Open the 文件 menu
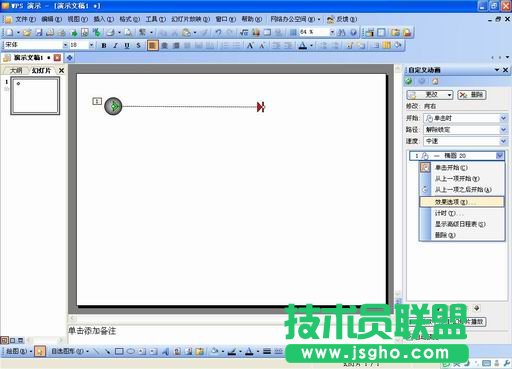This screenshot has width=512, height=369. click(x=25, y=19)
